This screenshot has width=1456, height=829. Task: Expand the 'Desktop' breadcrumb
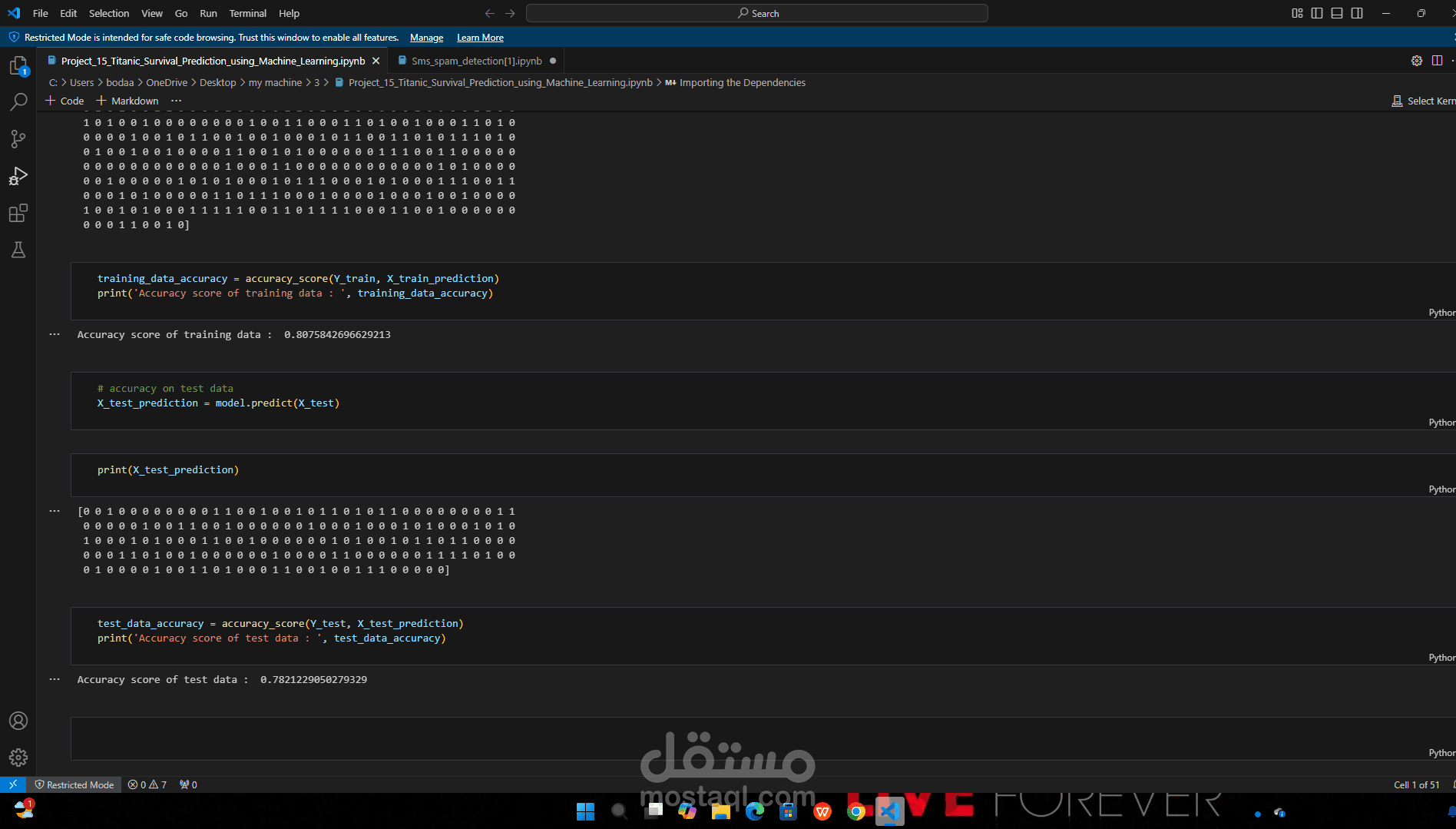[218, 82]
